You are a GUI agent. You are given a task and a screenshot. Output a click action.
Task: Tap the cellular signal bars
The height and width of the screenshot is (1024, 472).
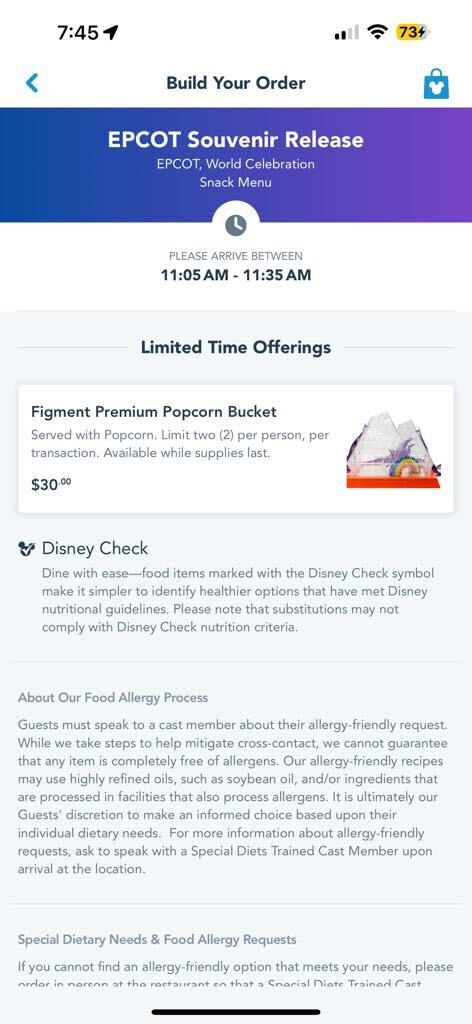(346, 32)
